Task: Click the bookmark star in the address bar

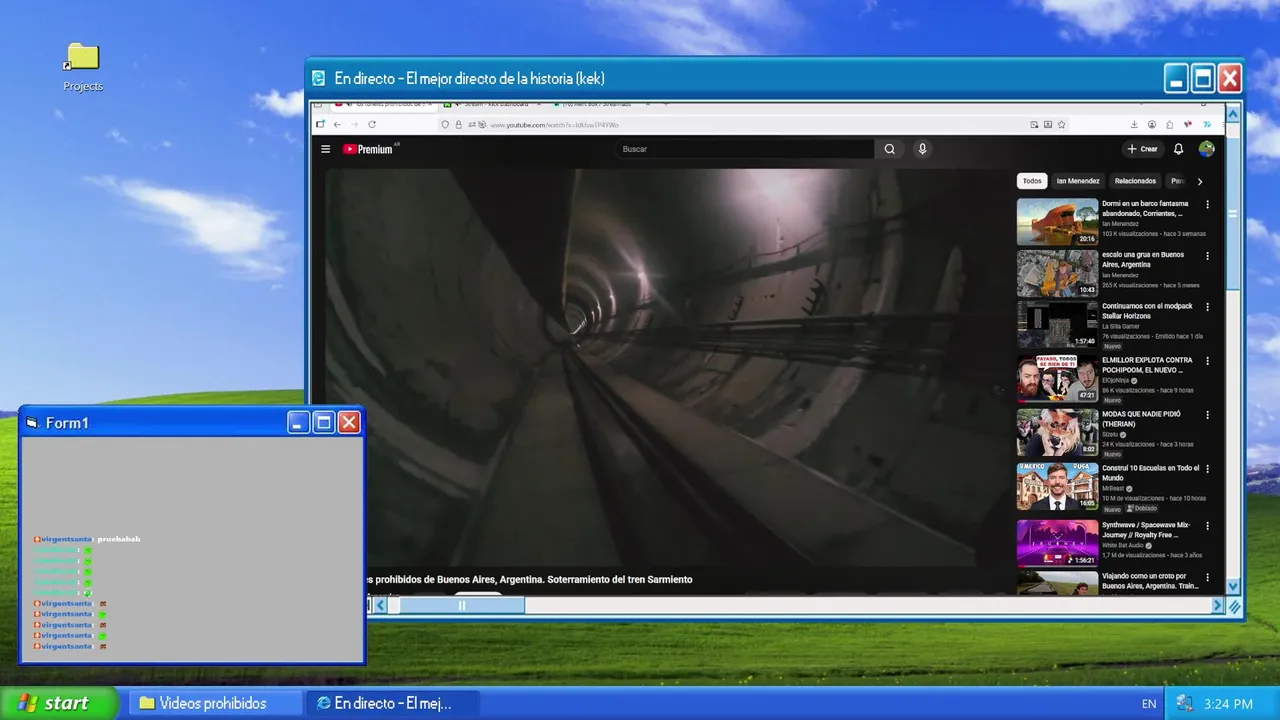Action: [1062, 124]
